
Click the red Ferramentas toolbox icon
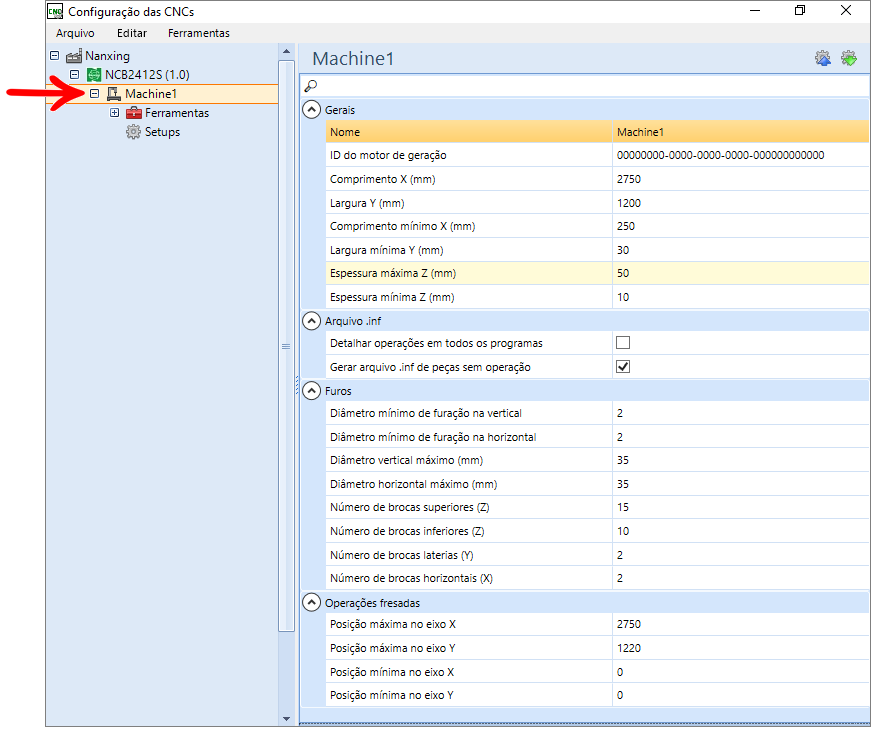pyautogui.click(x=134, y=113)
